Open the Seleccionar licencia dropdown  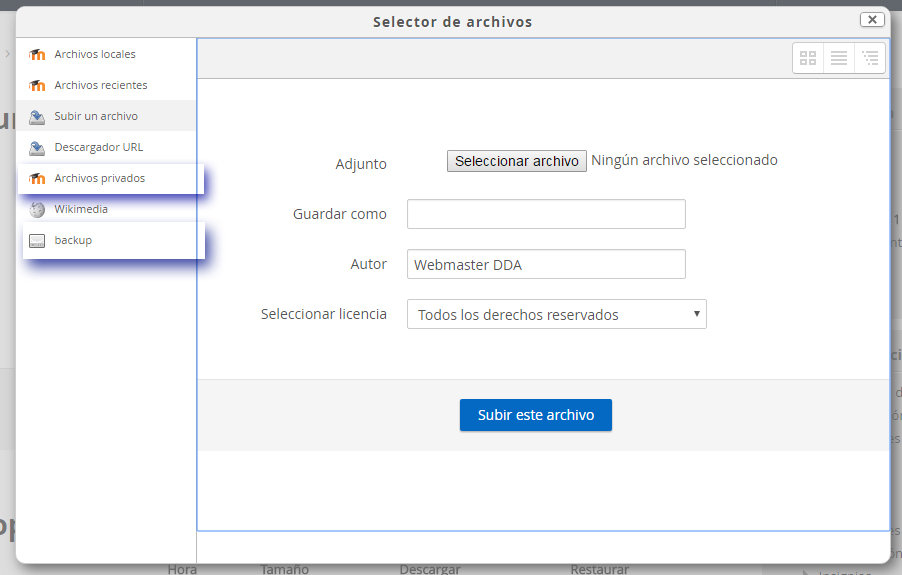556,315
